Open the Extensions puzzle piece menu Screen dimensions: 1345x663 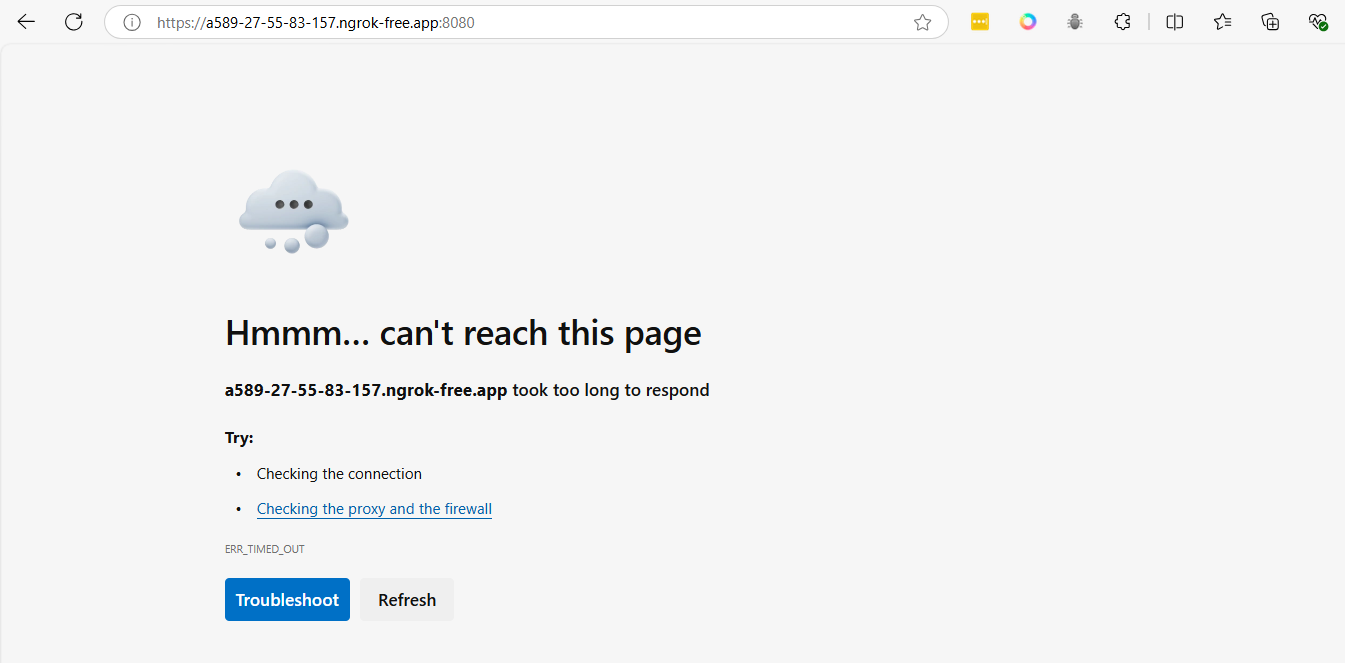click(1123, 22)
